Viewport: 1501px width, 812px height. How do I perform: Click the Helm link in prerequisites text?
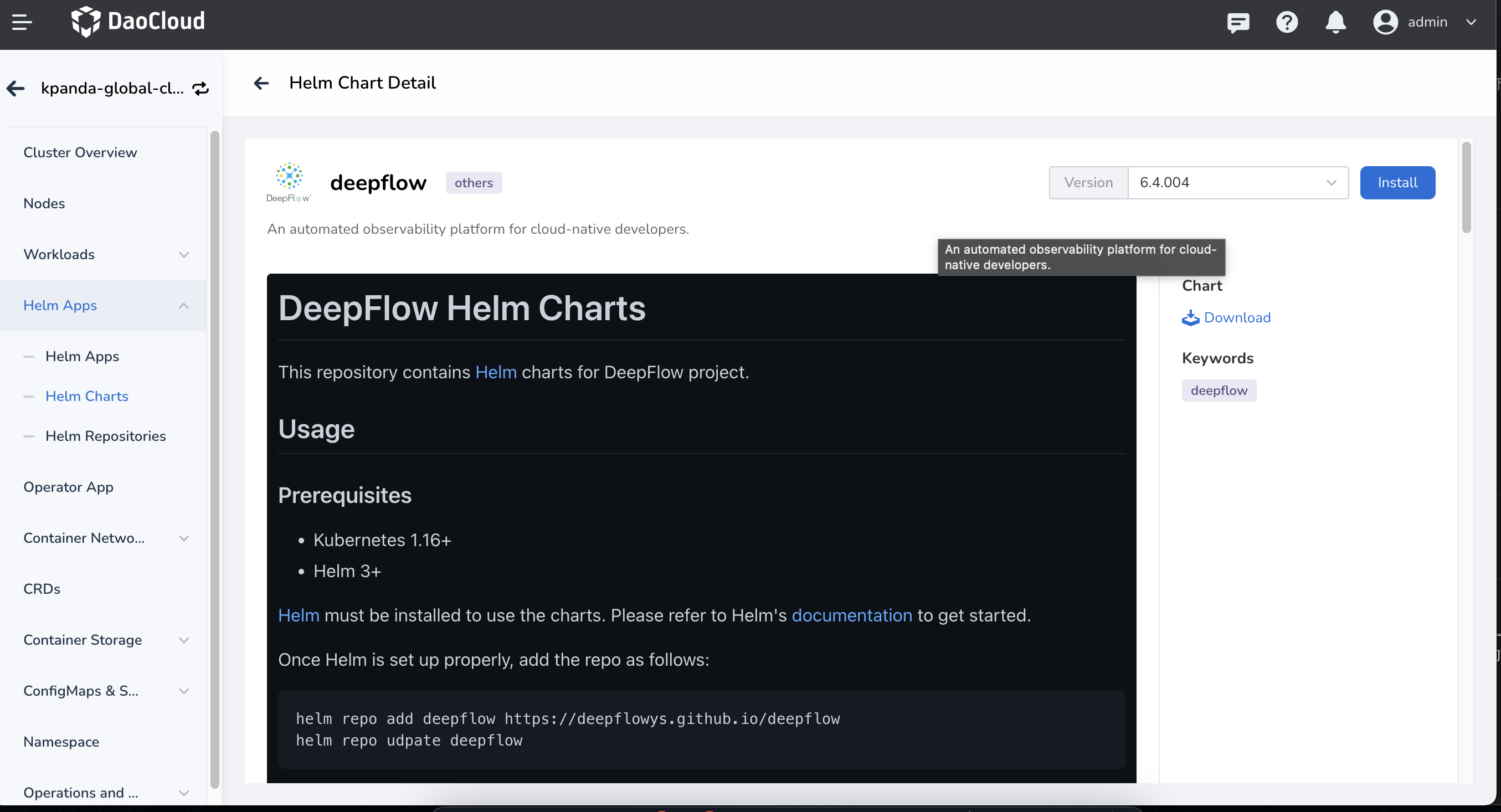pos(298,615)
